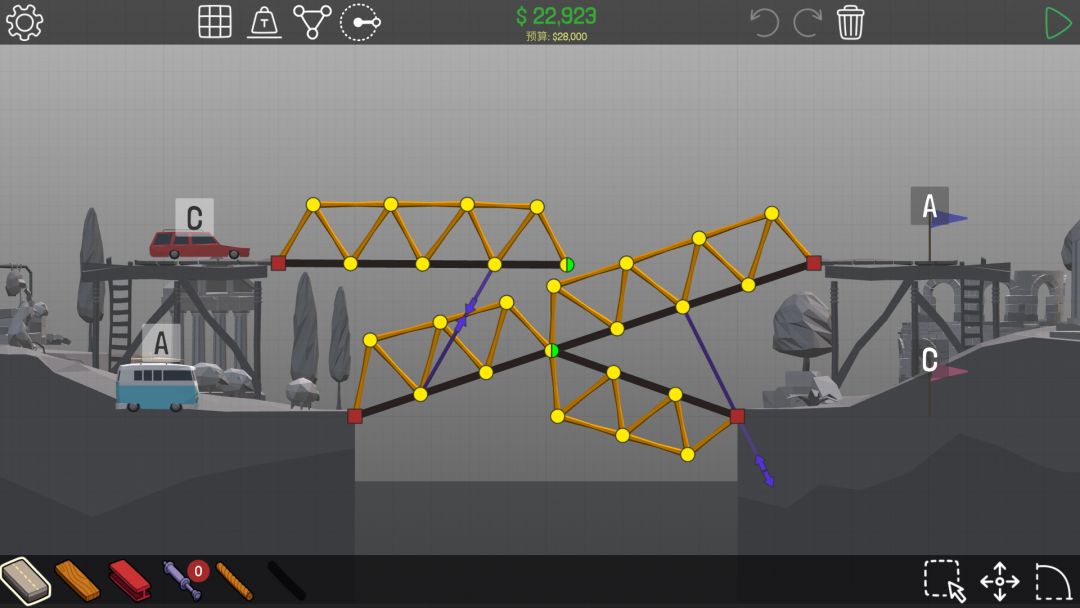Toggle the grid display icon
1080x608 pixels.
point(215,22)
